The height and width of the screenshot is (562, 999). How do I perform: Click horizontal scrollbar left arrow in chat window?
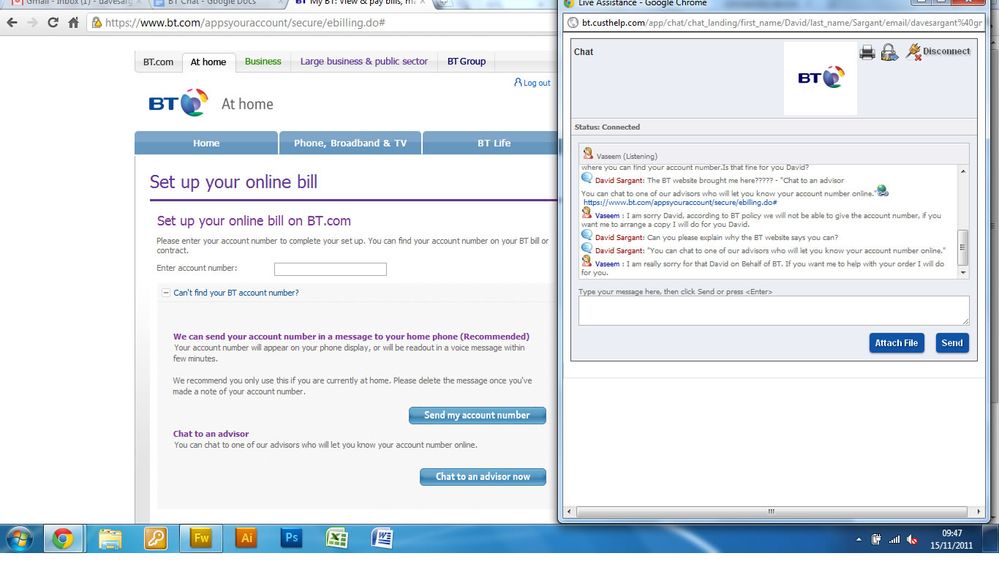(x=569, y=512)
